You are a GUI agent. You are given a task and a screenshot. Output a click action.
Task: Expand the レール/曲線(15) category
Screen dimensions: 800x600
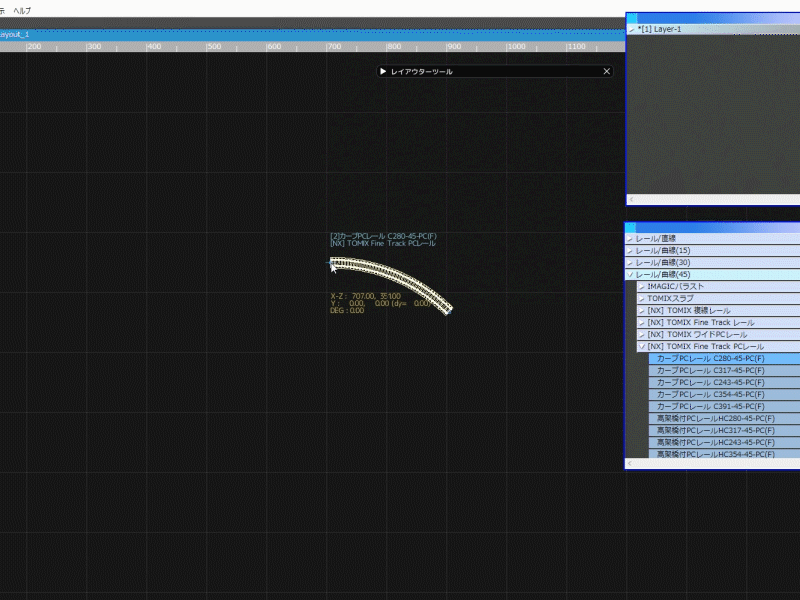tap(630, 251)
